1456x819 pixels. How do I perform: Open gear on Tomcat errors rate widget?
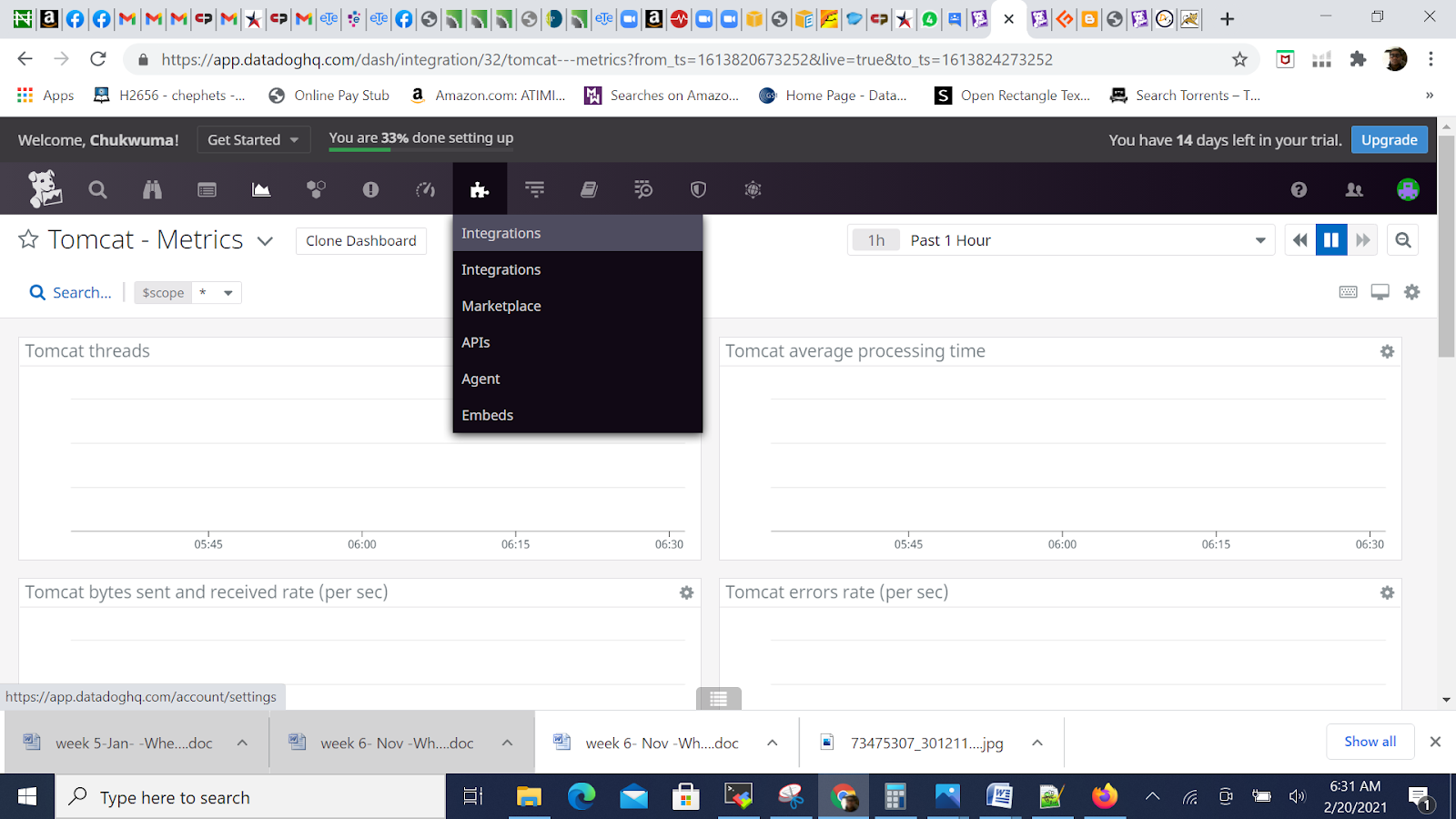(1387, 592)
